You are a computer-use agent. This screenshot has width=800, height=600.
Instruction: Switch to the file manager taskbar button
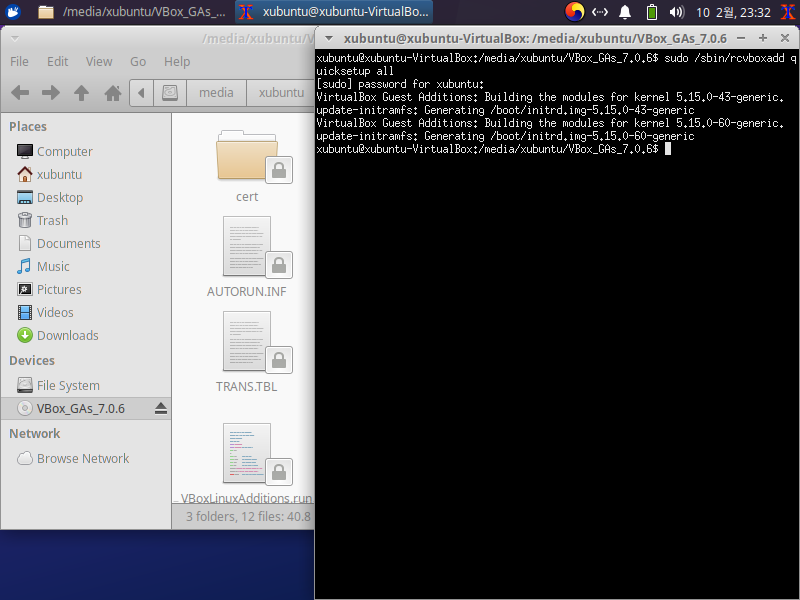pos(132,12)
